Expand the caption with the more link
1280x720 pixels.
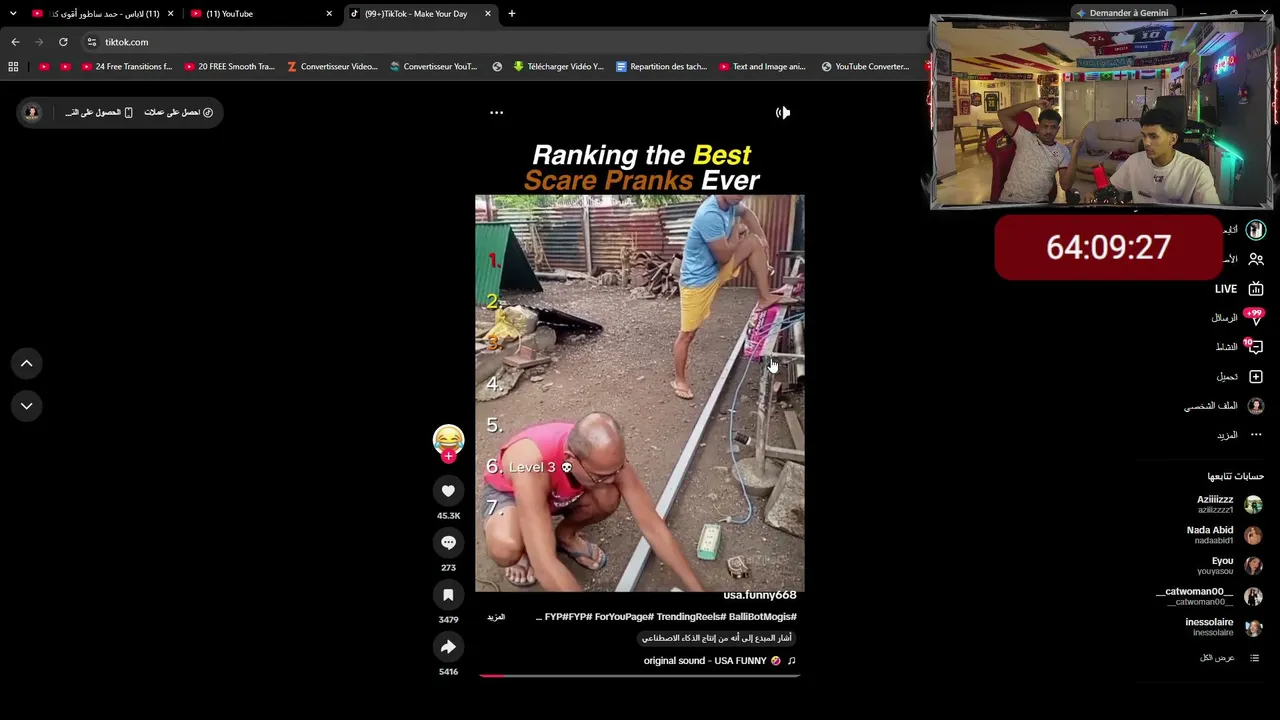point(496,617)
